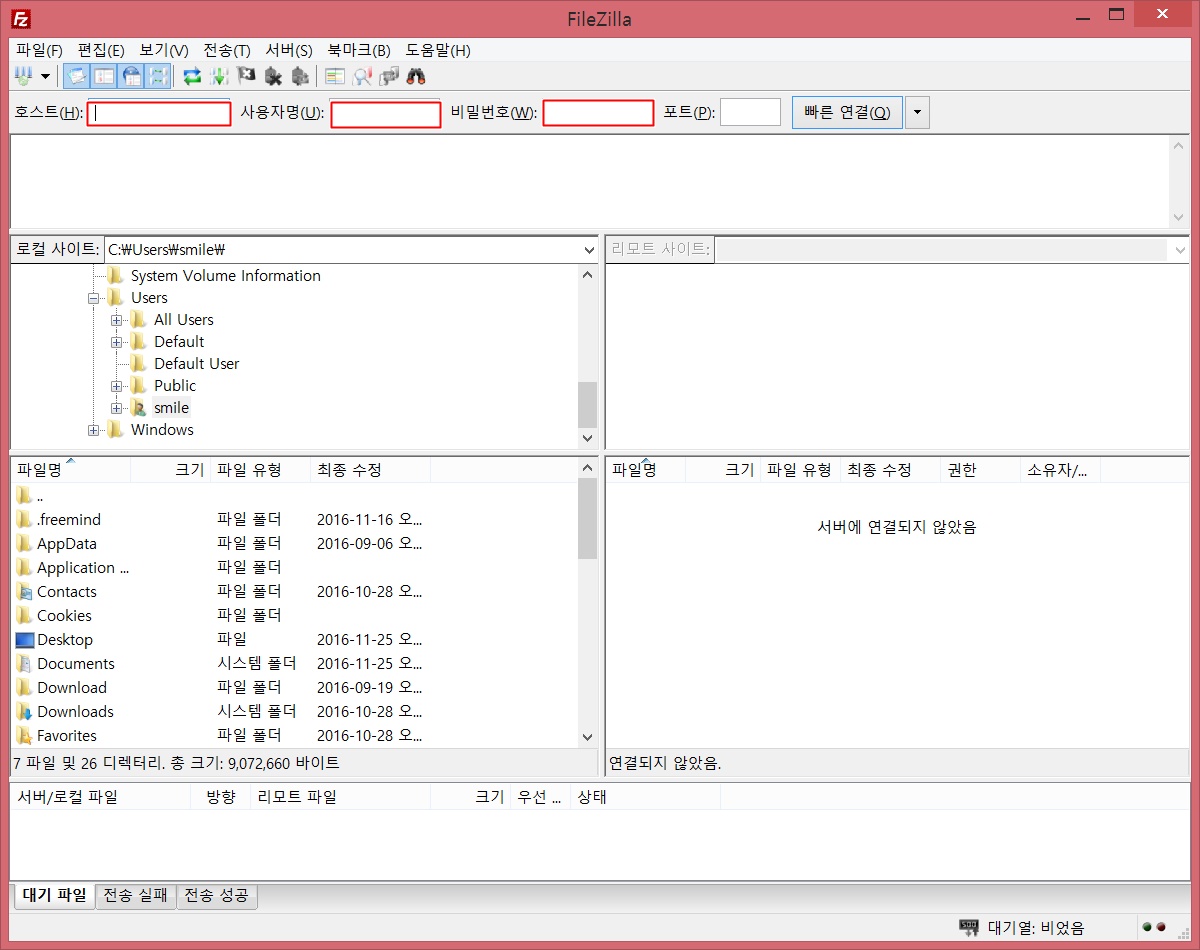
Task: Cancel the current operation icon
Action: point(246,76)
